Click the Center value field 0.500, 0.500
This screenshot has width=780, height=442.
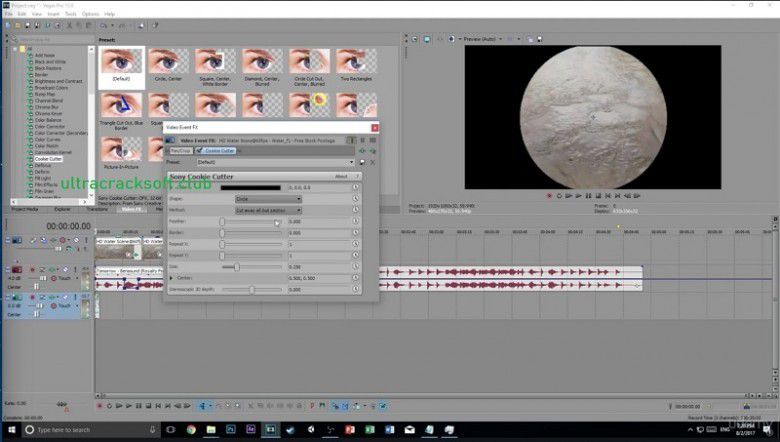(319, 278)
